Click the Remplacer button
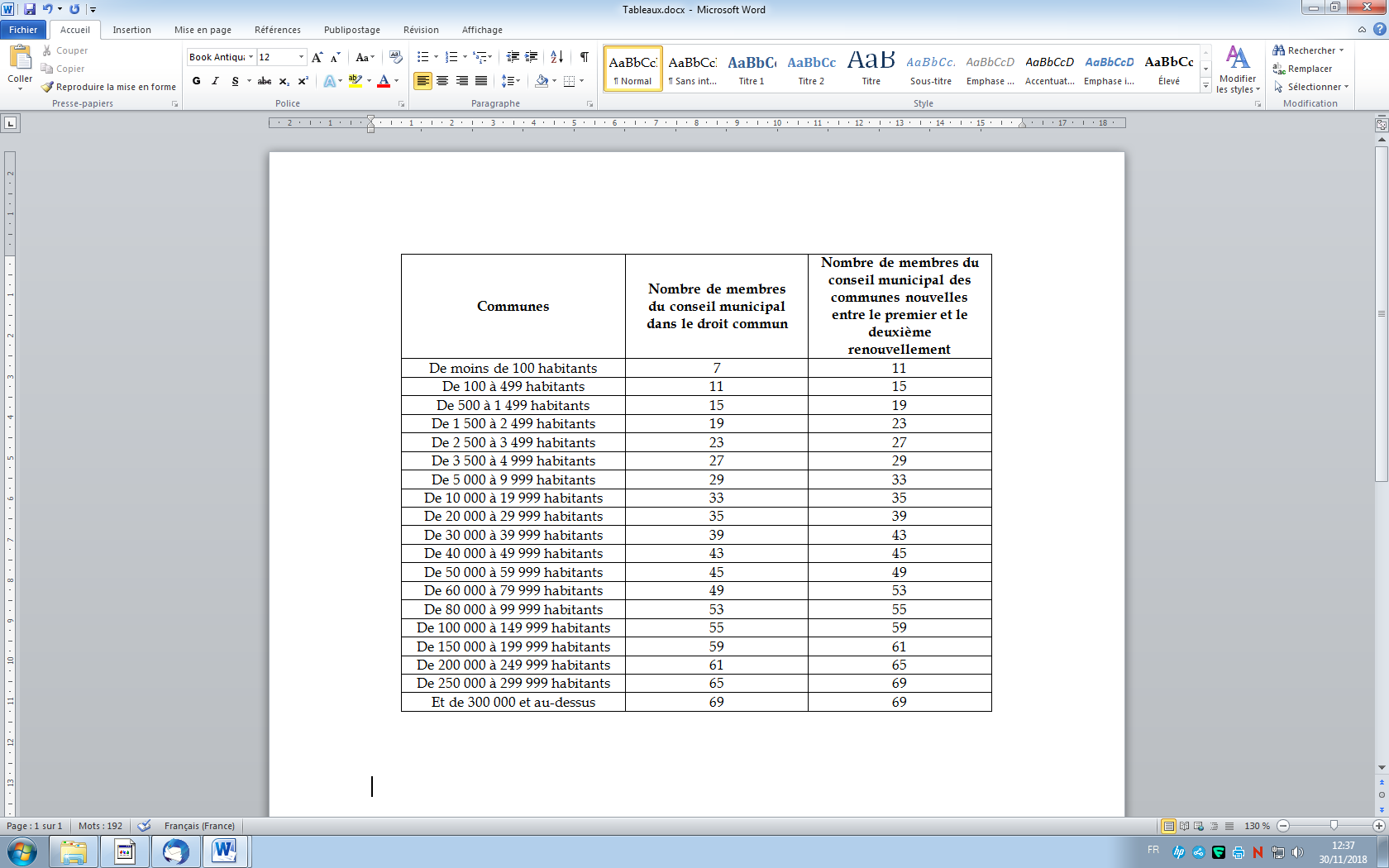The image size is (1389, 868). [x=1309, y=69]
